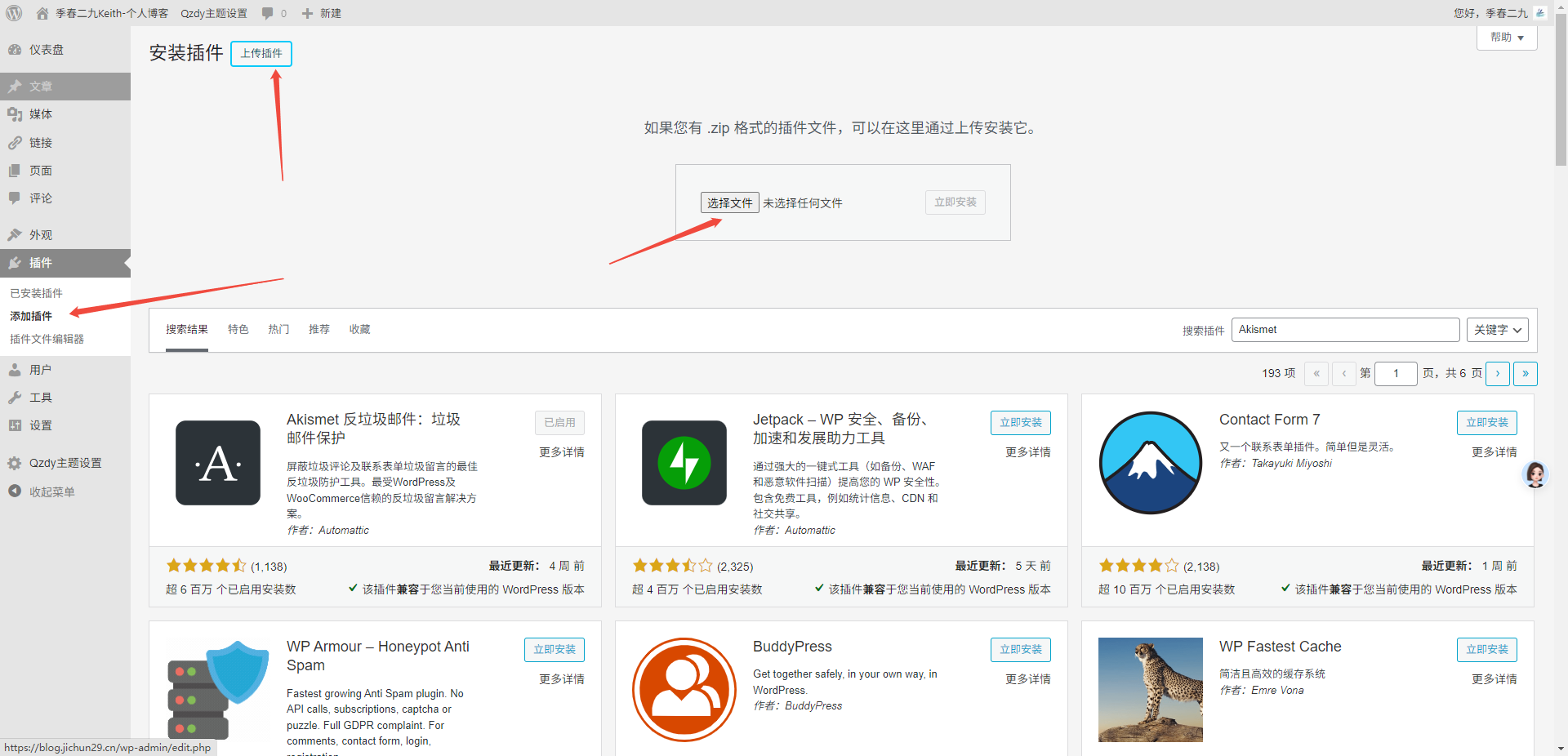Click site name 季春二九Keith-个人博客
This screenshot has width=1568, height=756.
click(112, 13)
